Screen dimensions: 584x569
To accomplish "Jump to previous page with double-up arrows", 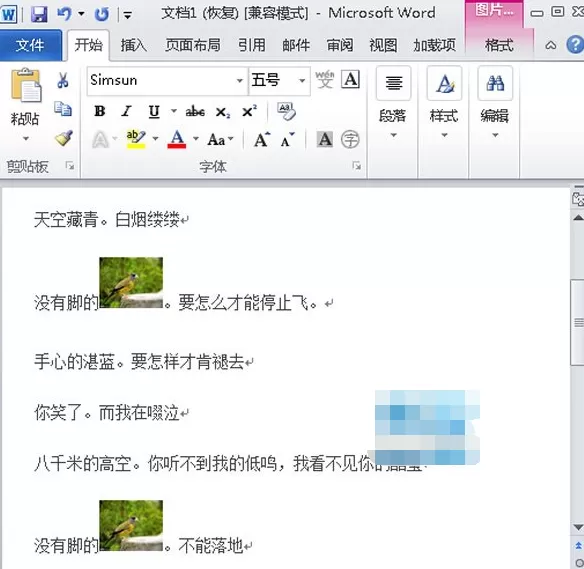I will pyautogui.click(x=578, y=546).
